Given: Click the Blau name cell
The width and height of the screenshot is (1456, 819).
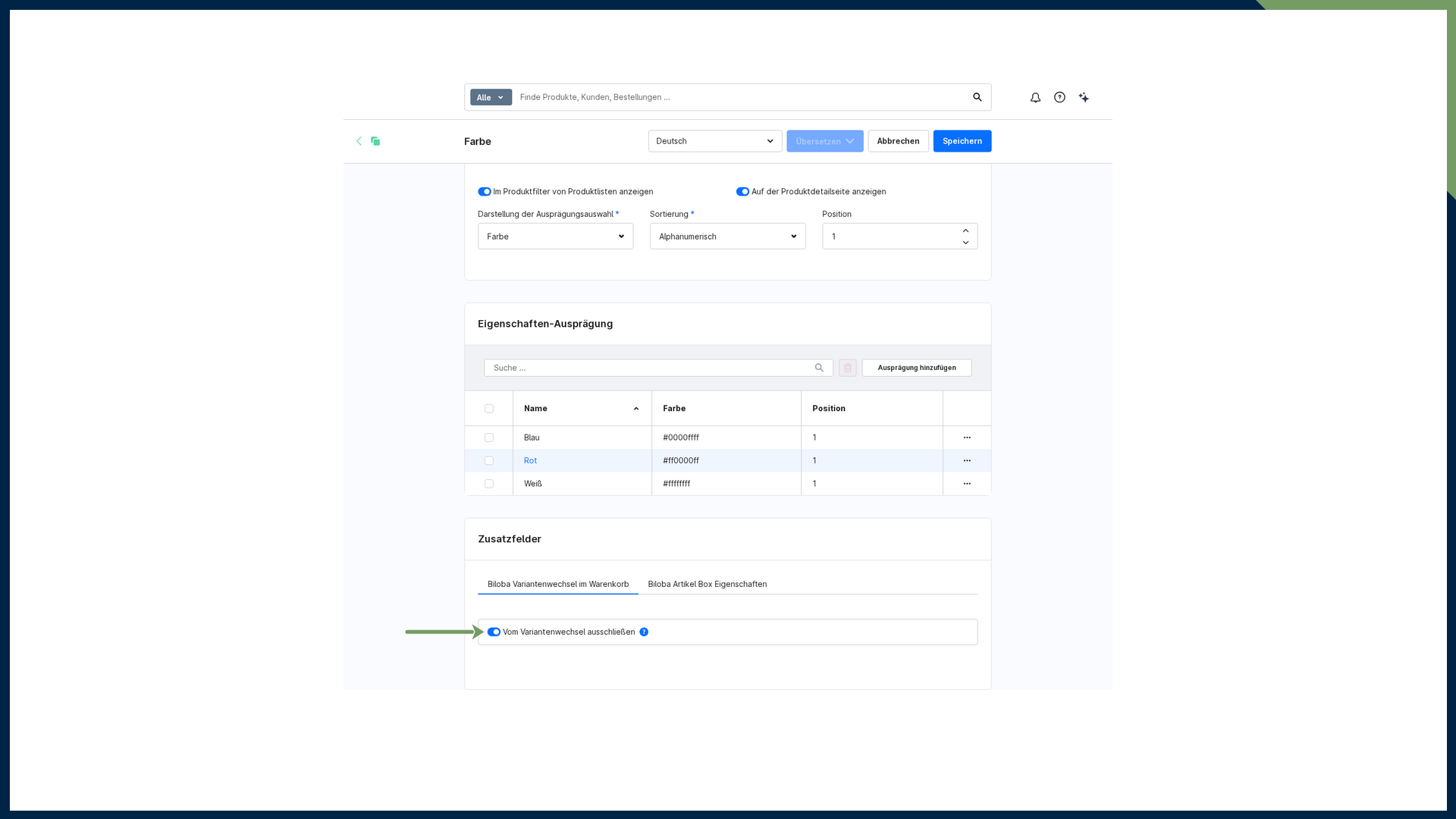Looking at the screenshot, I should click(x=582, y=438).
